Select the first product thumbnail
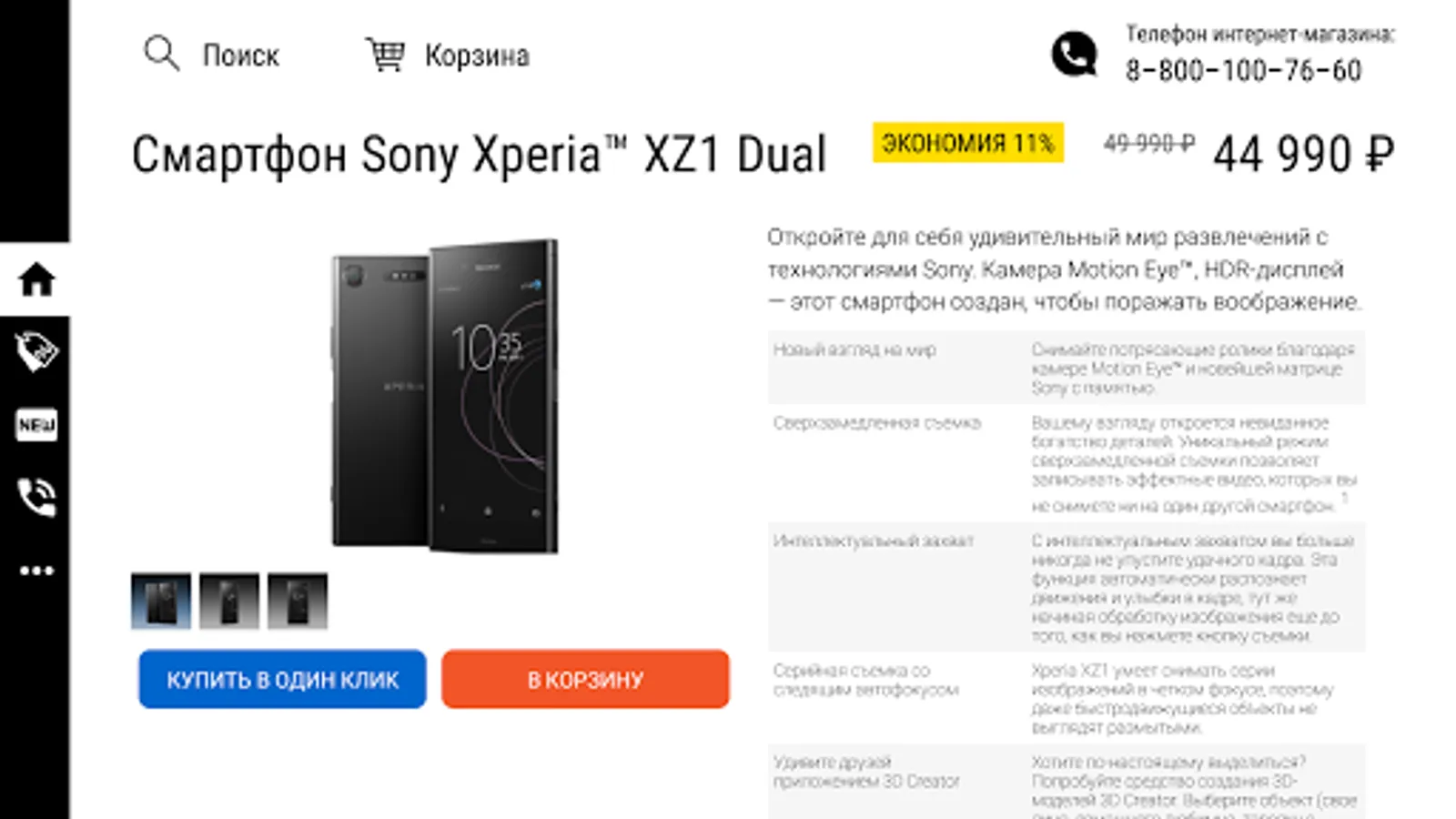This screenshot has width=1456, height=819. click(161, 601)
